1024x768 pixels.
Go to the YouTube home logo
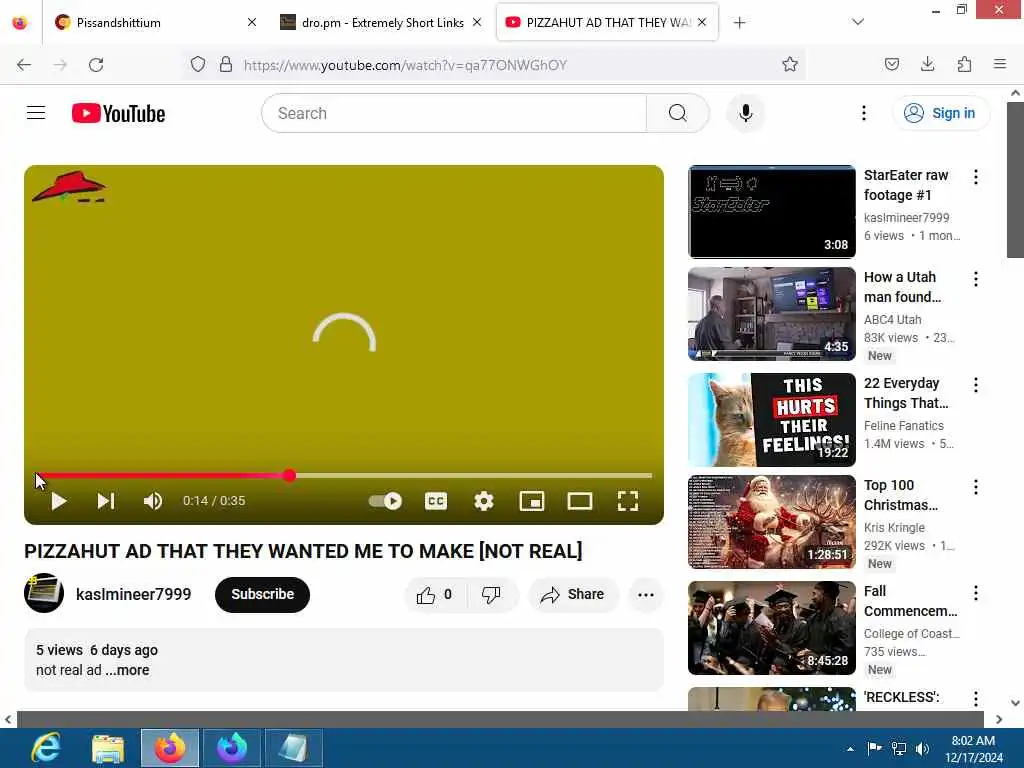118,113
